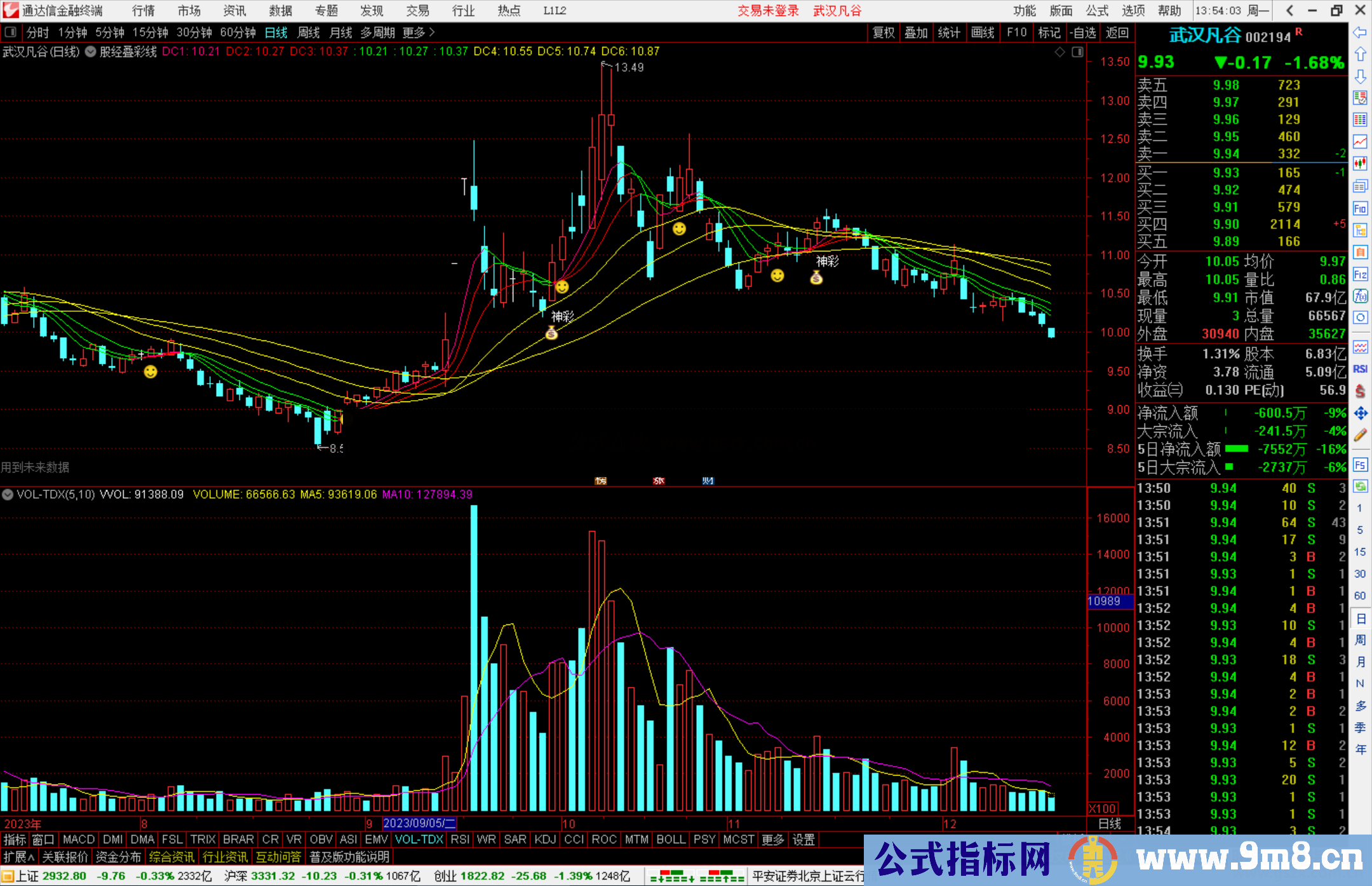This screenshot has width=1372, height=886.
Task: Open 更多 indicators list in bottom bar
Action: (x=772, y=840)
